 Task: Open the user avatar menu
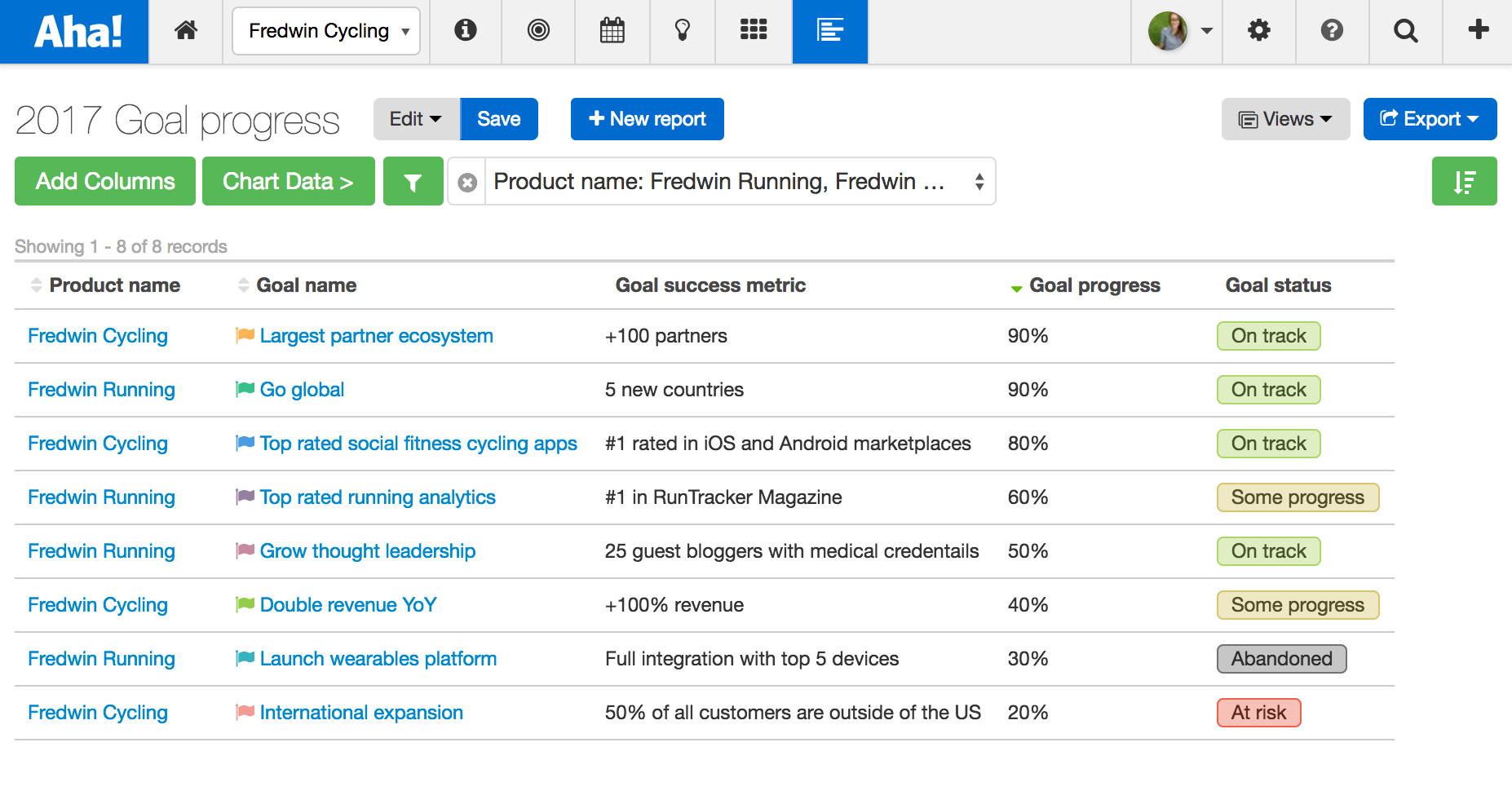click(x=1179, y=31)
